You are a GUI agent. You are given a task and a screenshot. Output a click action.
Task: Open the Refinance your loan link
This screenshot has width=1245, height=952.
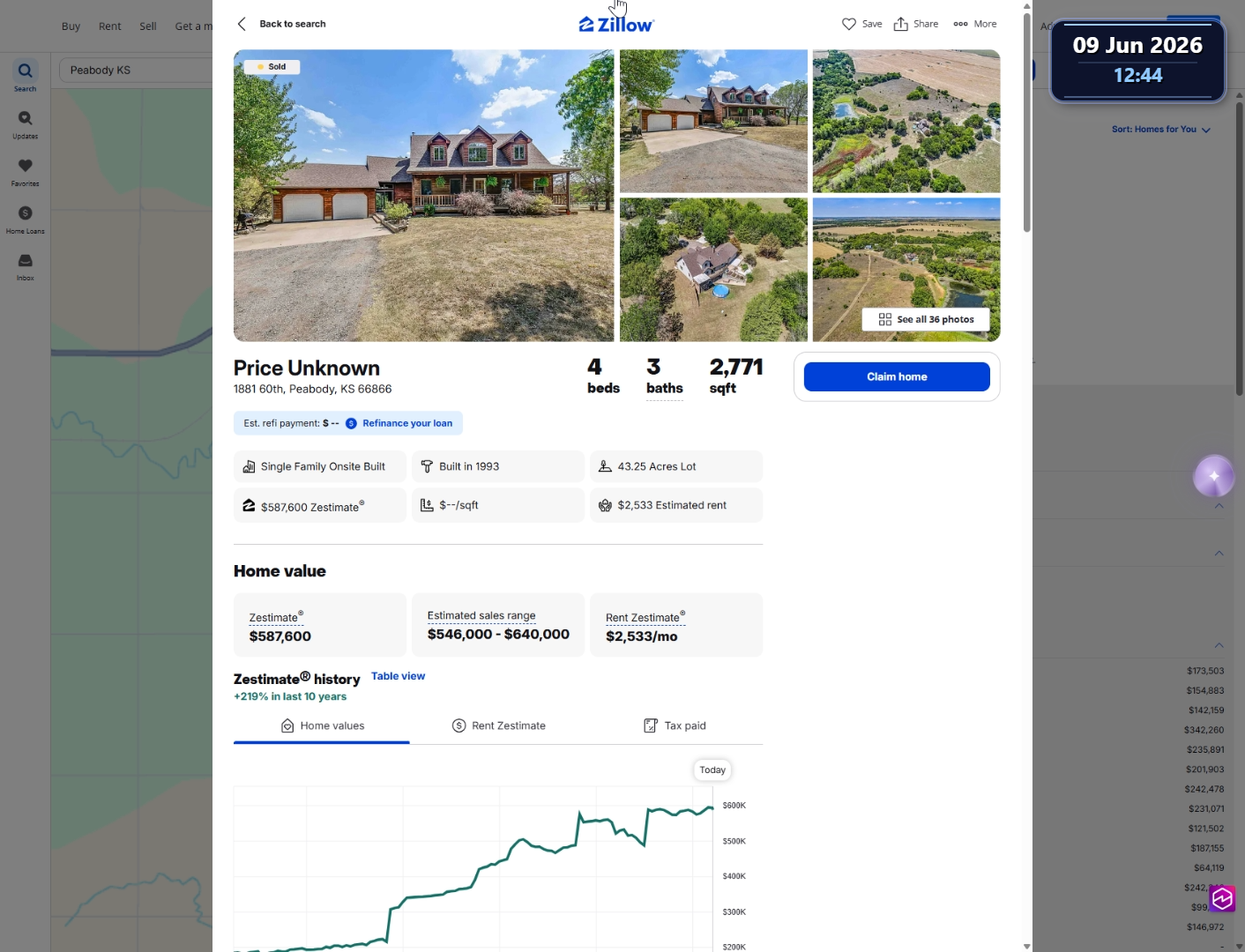pos(407,423)
